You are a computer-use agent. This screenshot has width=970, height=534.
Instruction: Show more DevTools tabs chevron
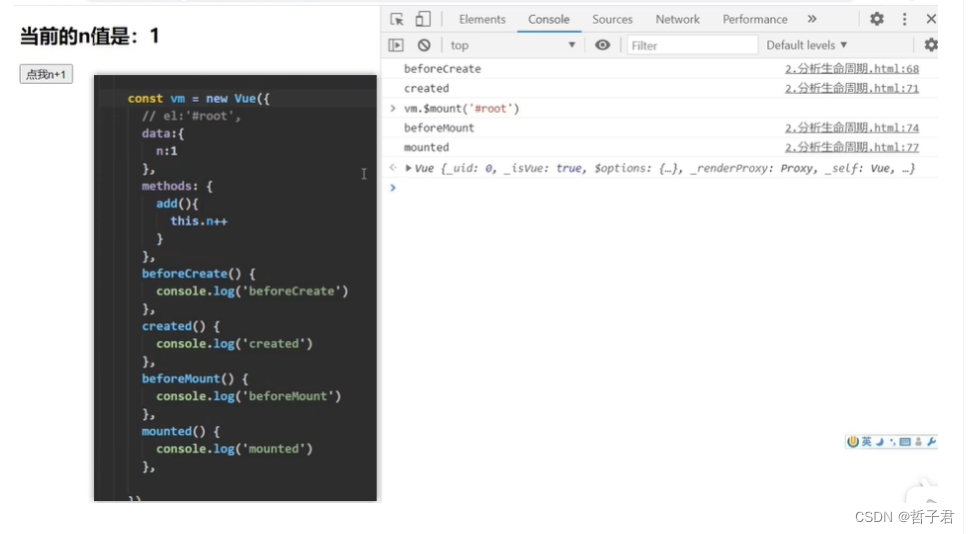(812, 19)
